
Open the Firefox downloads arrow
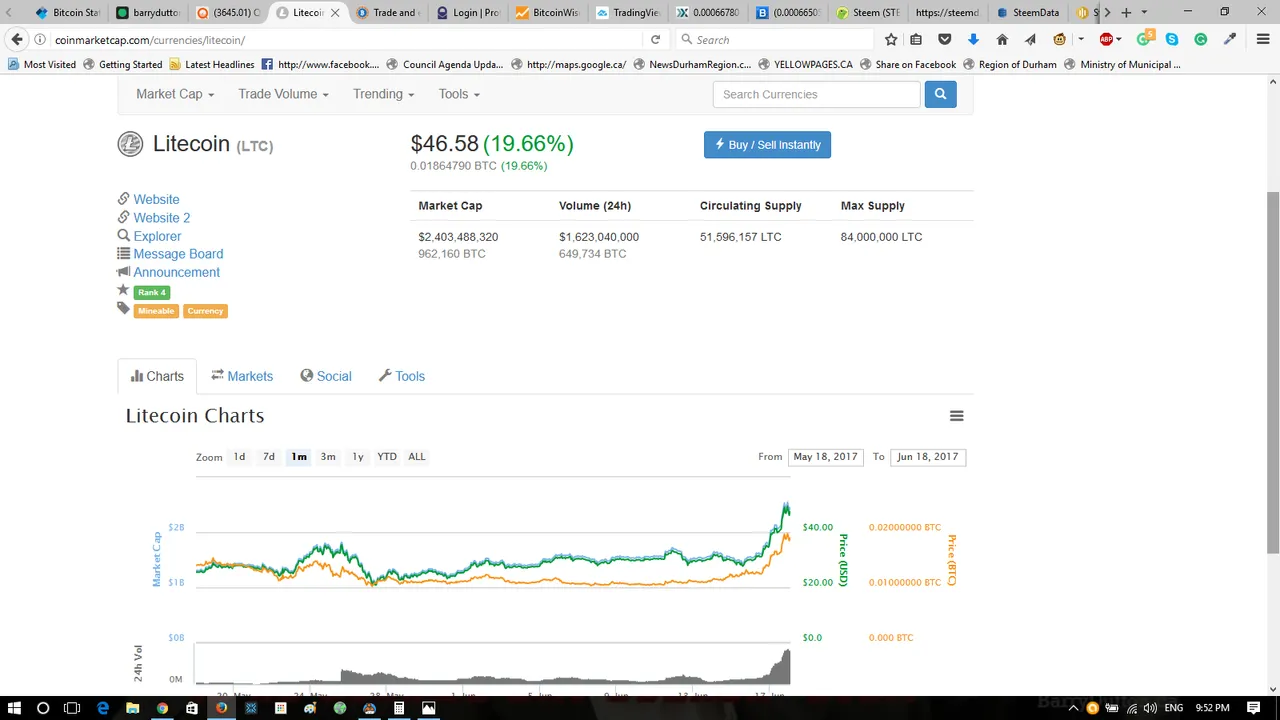tap(973, 40)
